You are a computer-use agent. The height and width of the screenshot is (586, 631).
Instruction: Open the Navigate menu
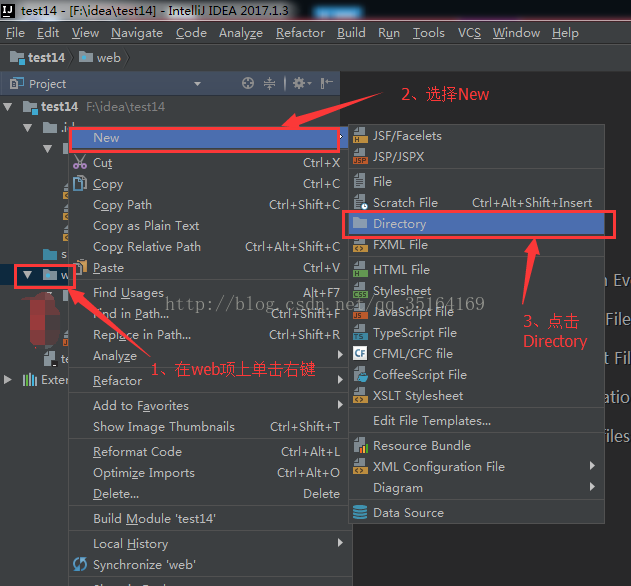(x=137, y=33)
